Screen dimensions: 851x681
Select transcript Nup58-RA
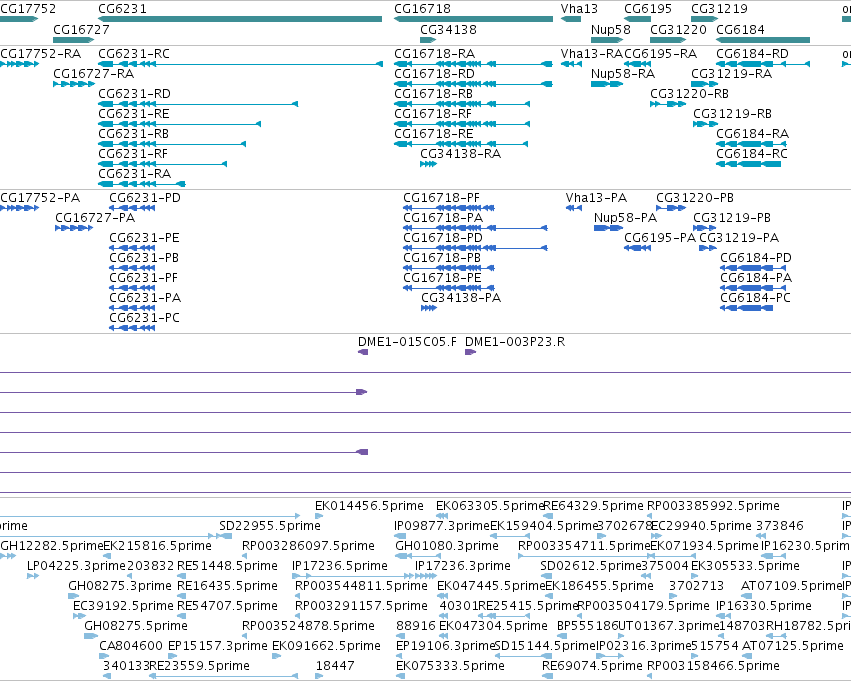pyautogui.click(x=623, y=73)
